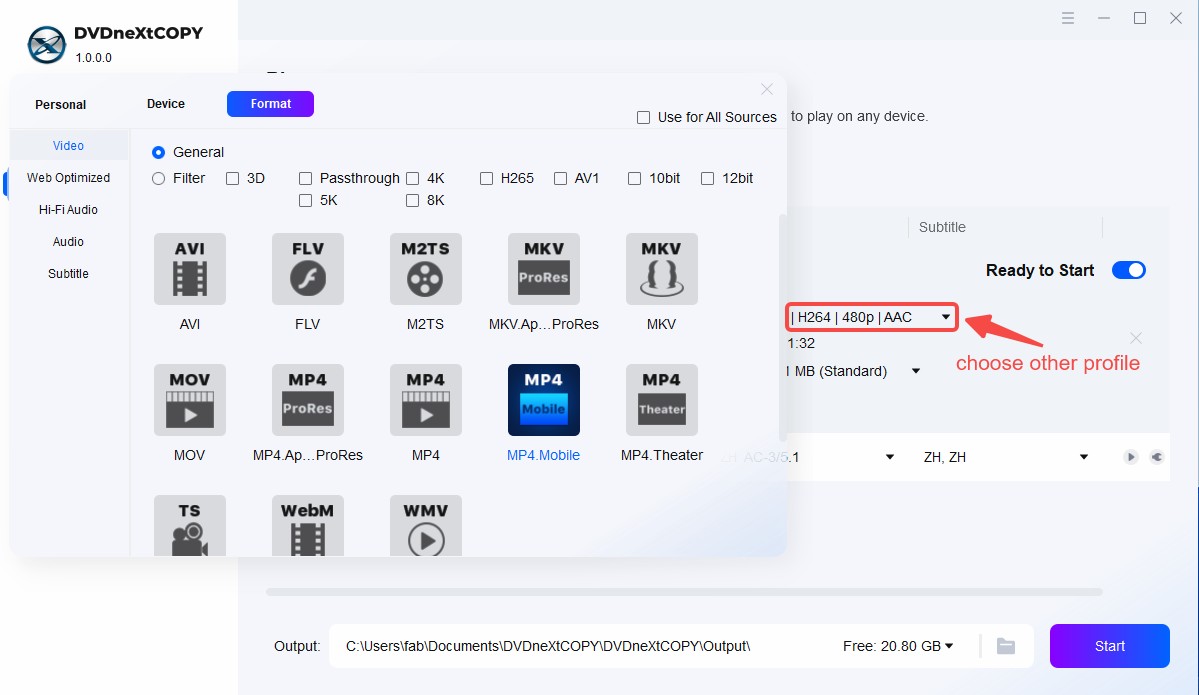Click round icon right of the play button
This screenshot has height=695, width=1199.
[x=1157, y=457]
